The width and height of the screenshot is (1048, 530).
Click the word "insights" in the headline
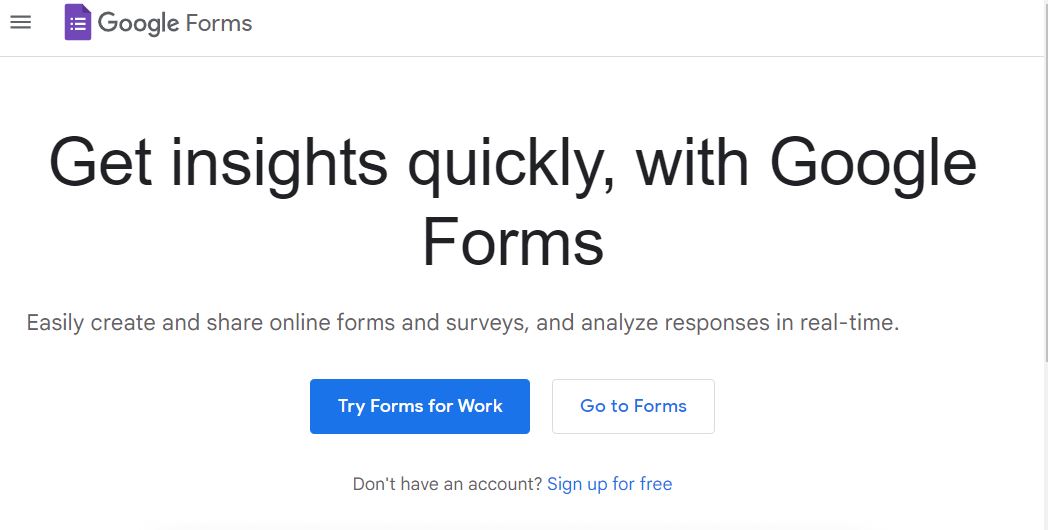(279, 162)
